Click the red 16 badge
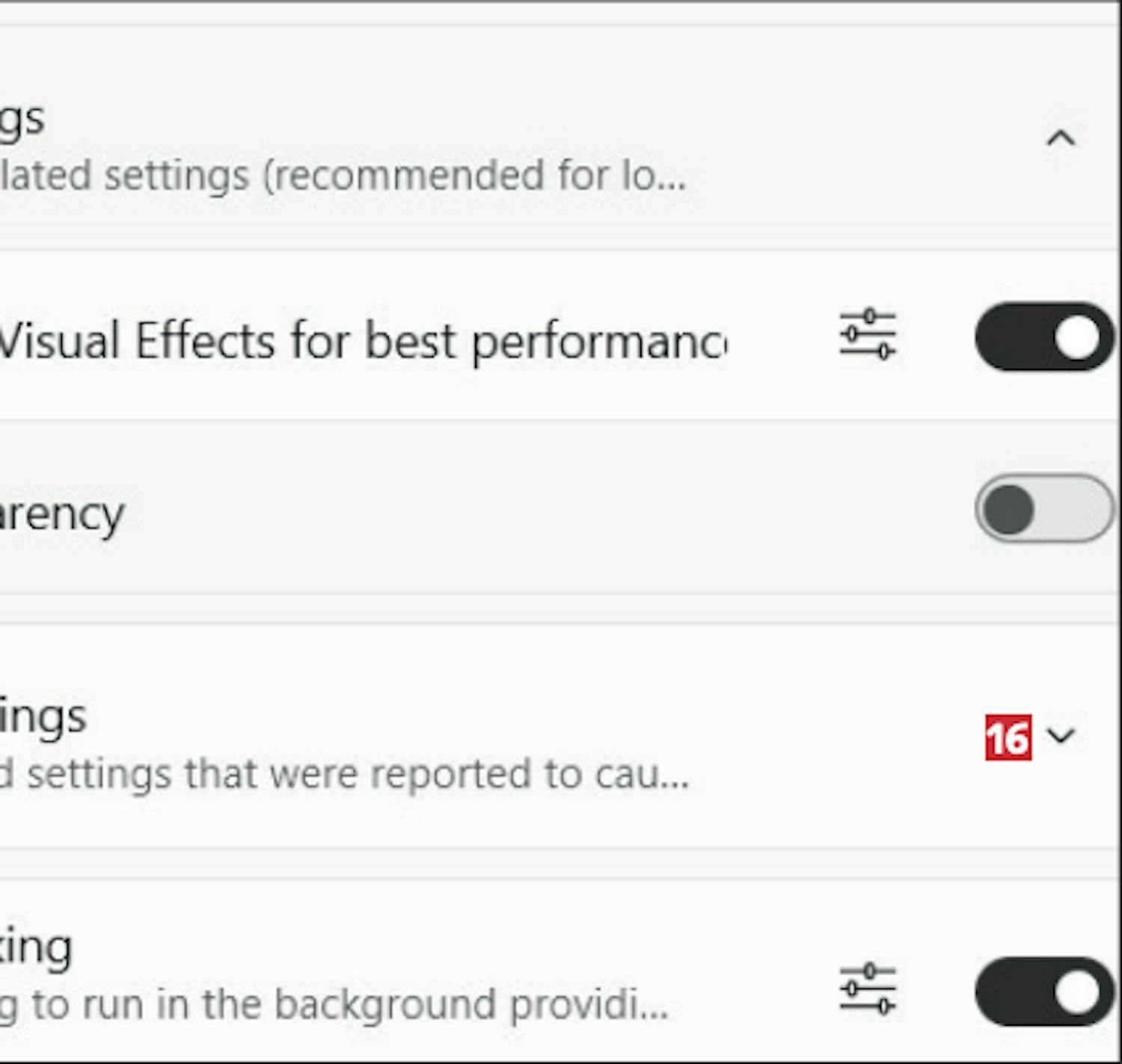1122x1064 pixels. pyautogui.click(x=1008, y=738)
